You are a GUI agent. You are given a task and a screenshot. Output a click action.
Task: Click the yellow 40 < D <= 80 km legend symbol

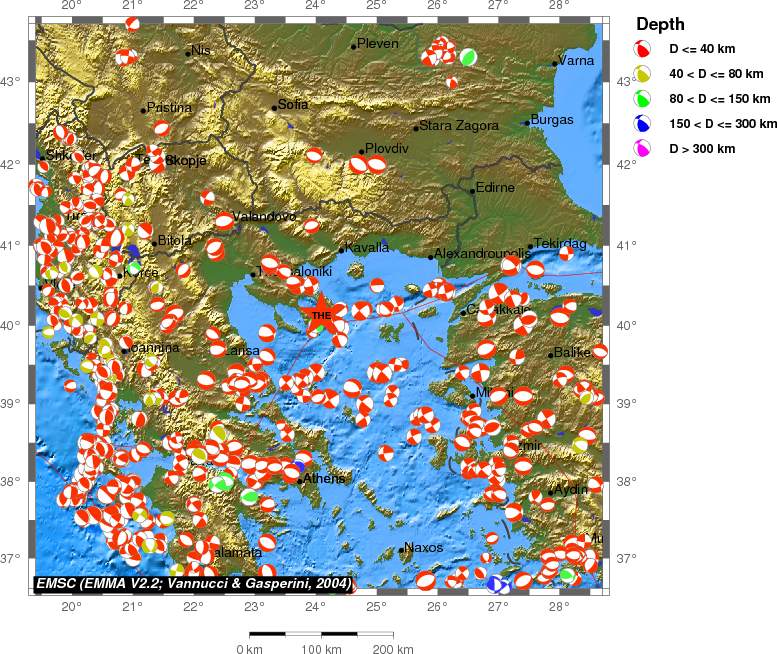[x=643, y=73]
